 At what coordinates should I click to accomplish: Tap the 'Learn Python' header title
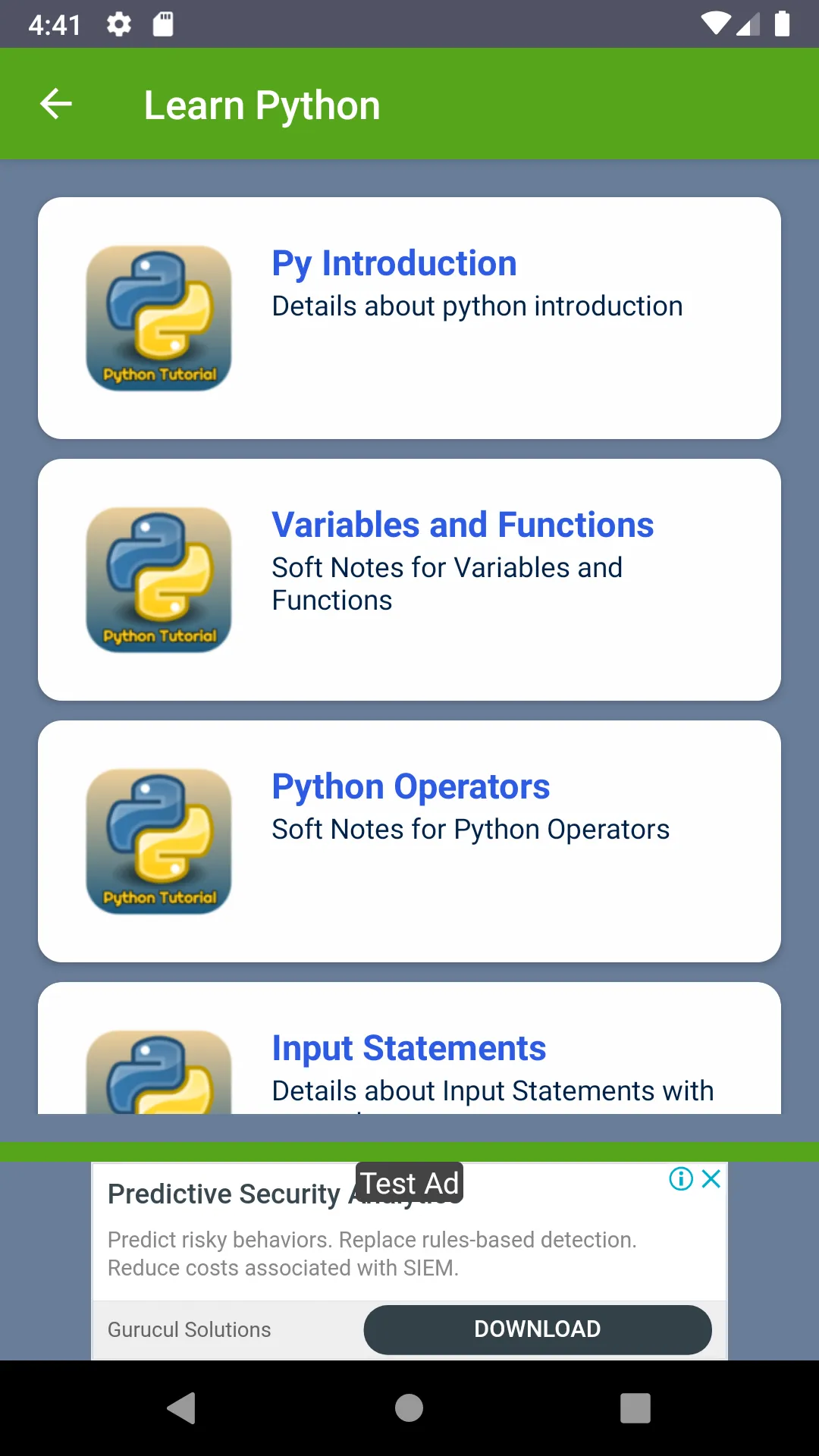click(x=262, y=105)
